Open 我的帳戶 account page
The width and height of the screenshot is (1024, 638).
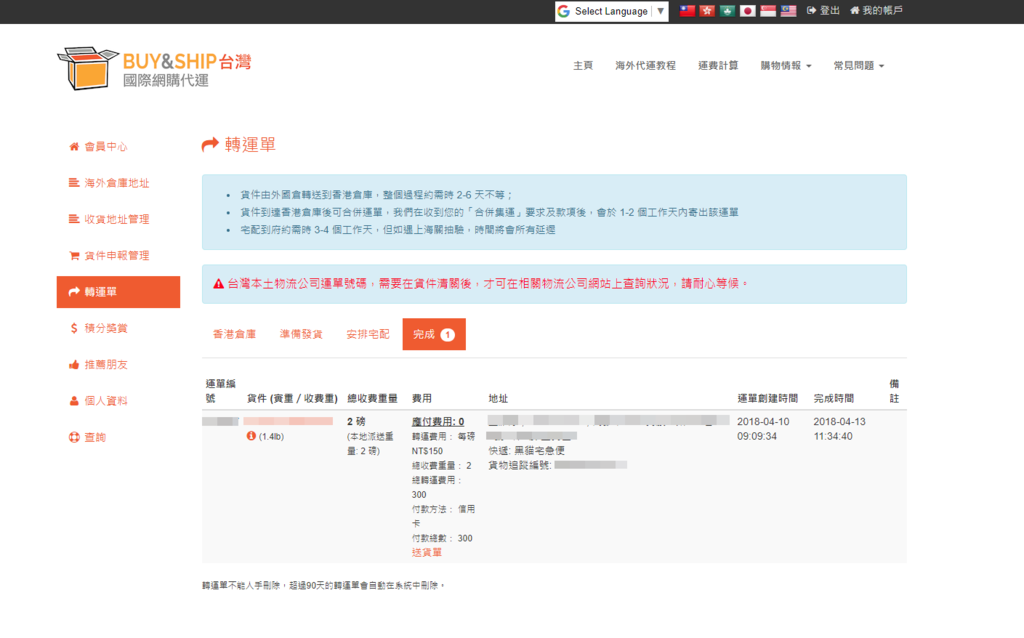876,11
